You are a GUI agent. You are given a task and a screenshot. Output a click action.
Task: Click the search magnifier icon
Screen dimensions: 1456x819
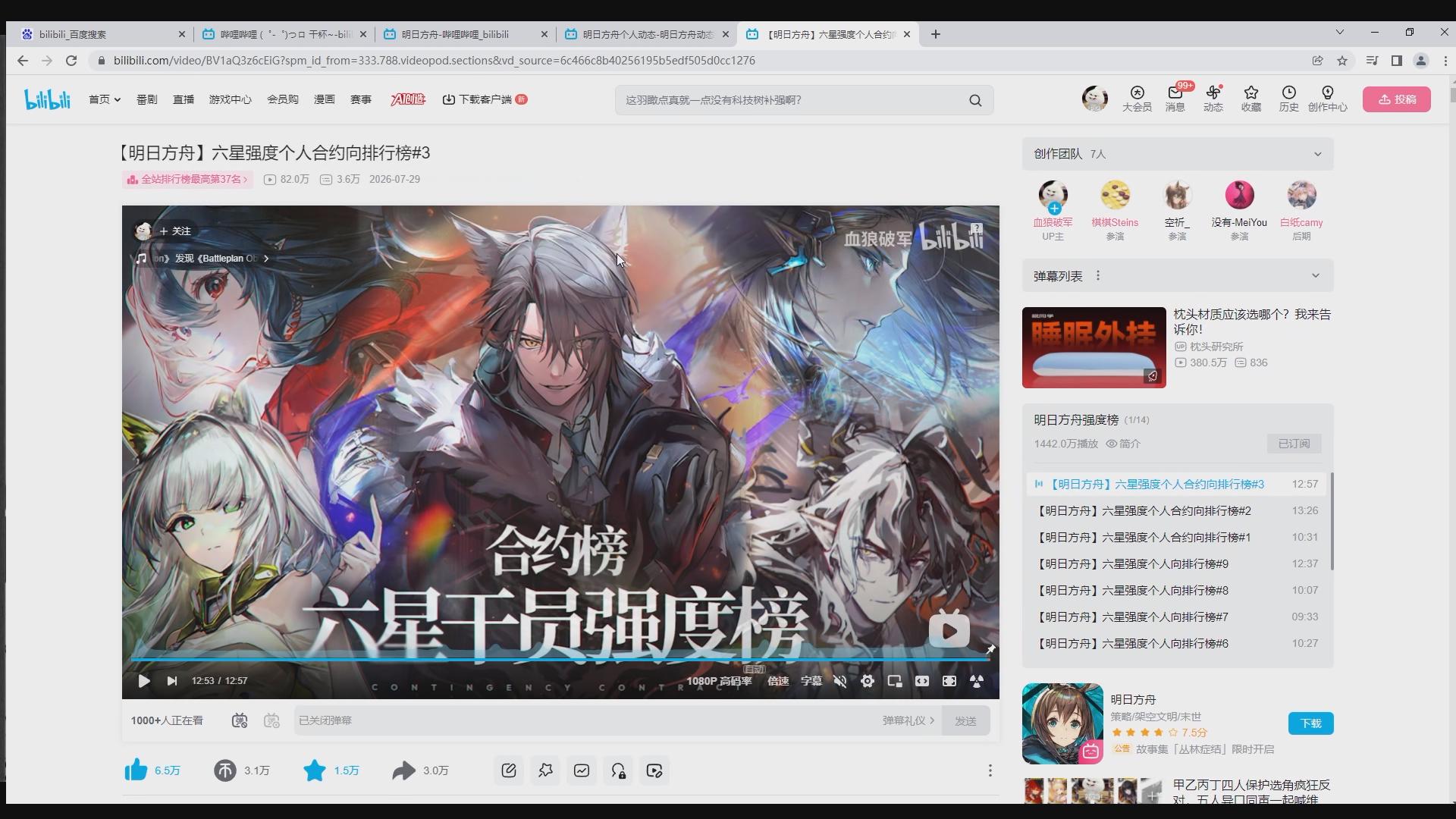[975, 100]
